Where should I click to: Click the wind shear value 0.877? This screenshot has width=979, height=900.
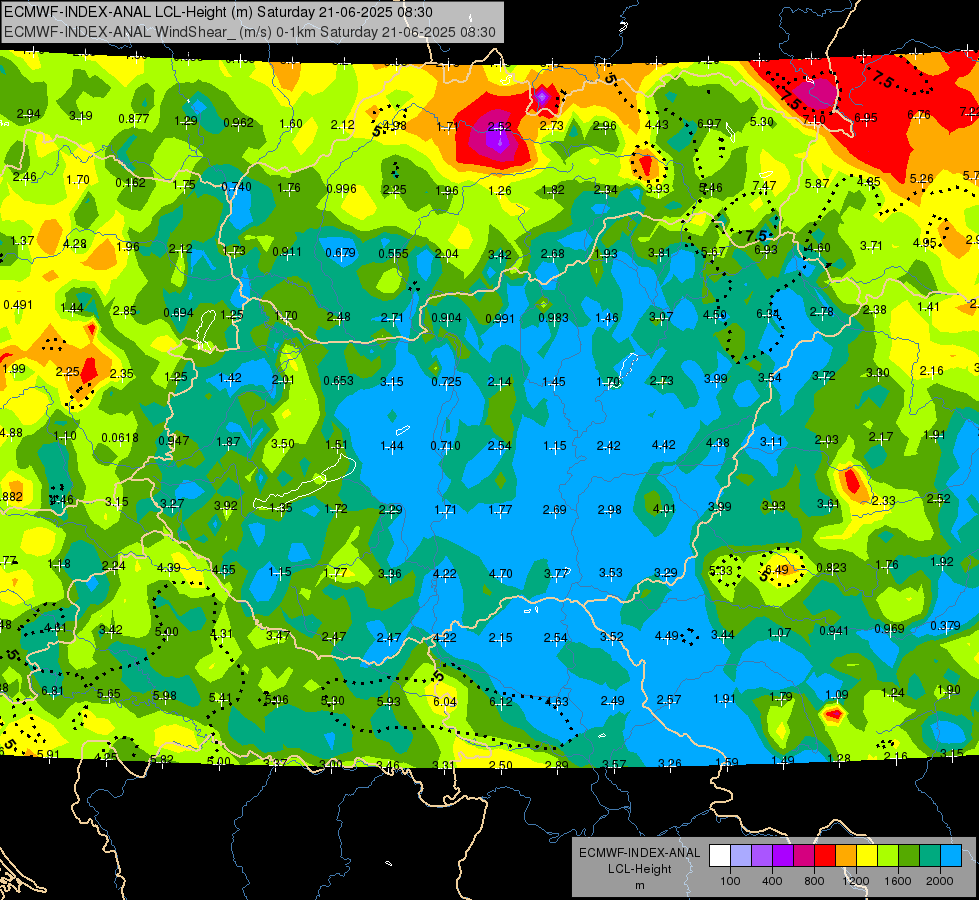[x=134, y=119]
